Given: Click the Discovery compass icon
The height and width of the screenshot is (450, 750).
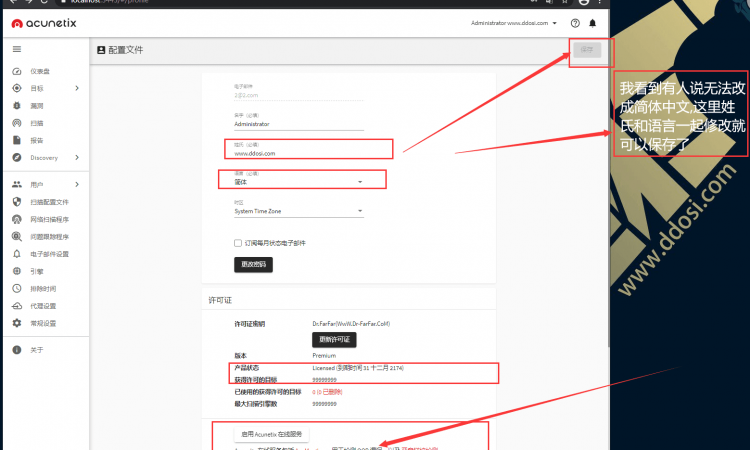Looking at the screenshot, I should (x=17, y=157).
